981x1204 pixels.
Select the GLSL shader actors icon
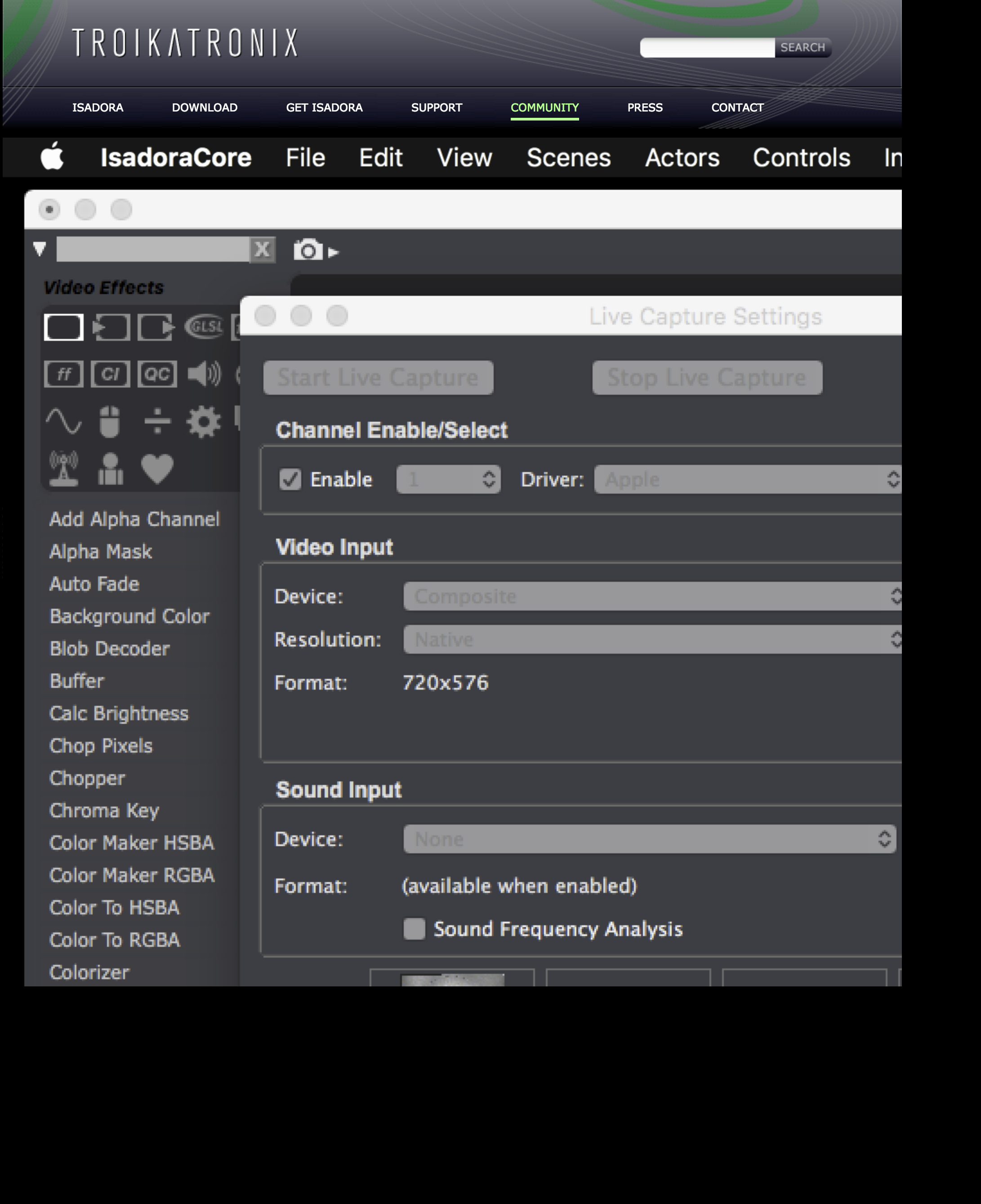coord(204,326)
